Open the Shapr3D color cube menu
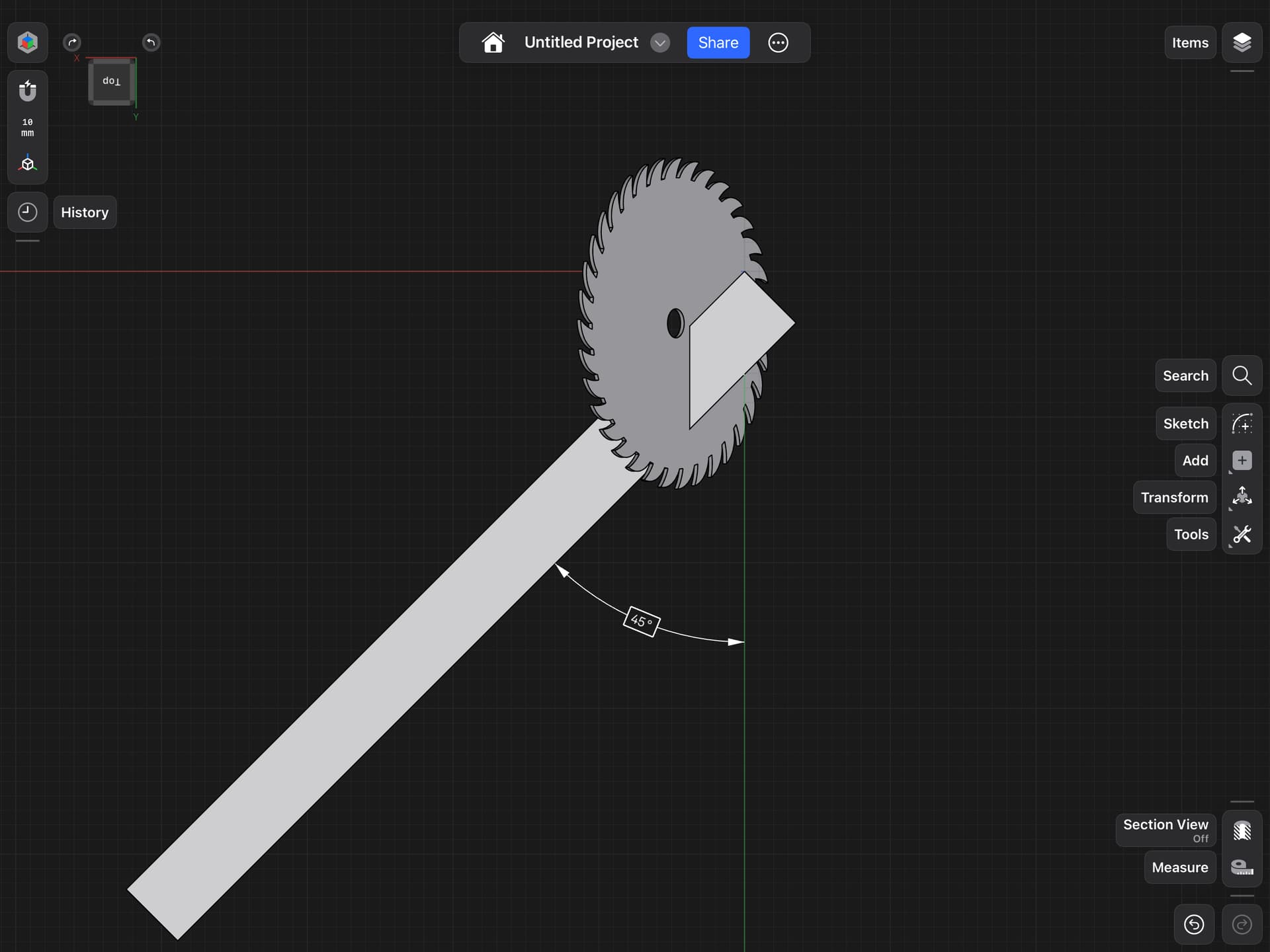 click(27, 42)
